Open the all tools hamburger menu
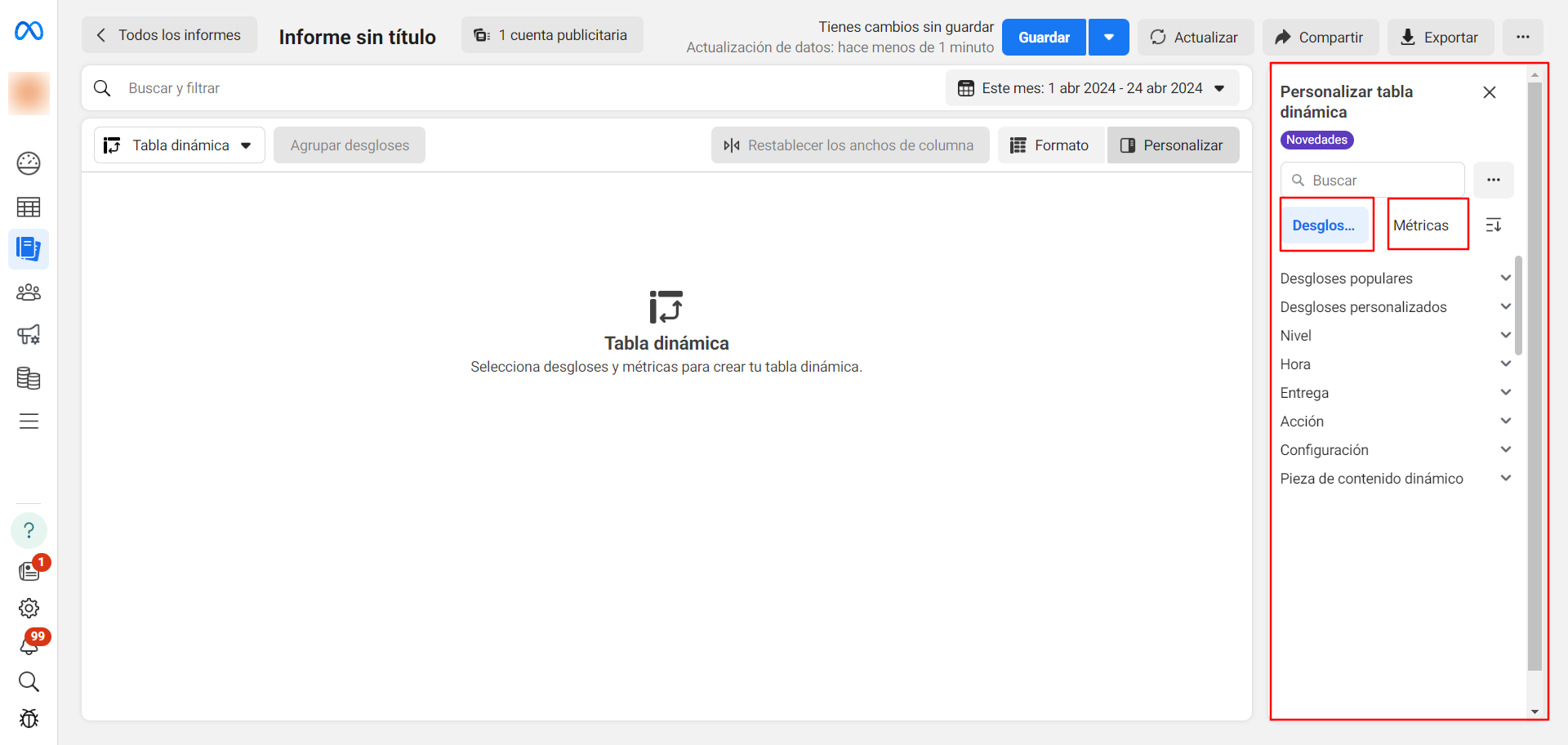 [29, 422]
